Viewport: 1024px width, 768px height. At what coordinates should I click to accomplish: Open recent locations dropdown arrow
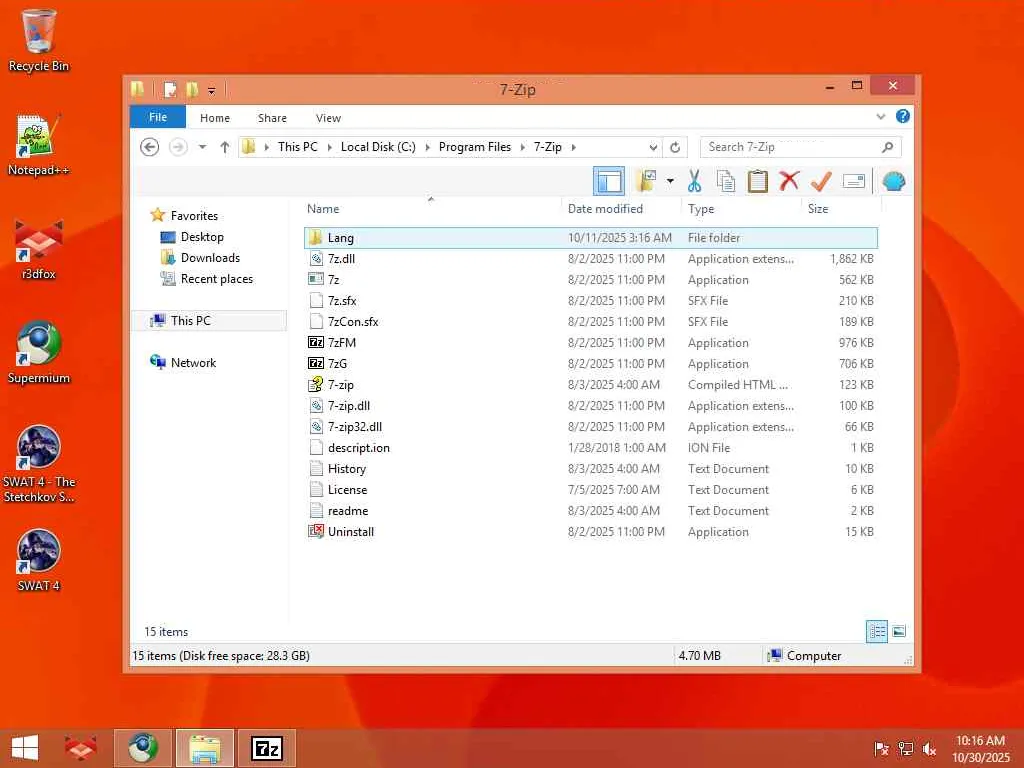point(202,147)
